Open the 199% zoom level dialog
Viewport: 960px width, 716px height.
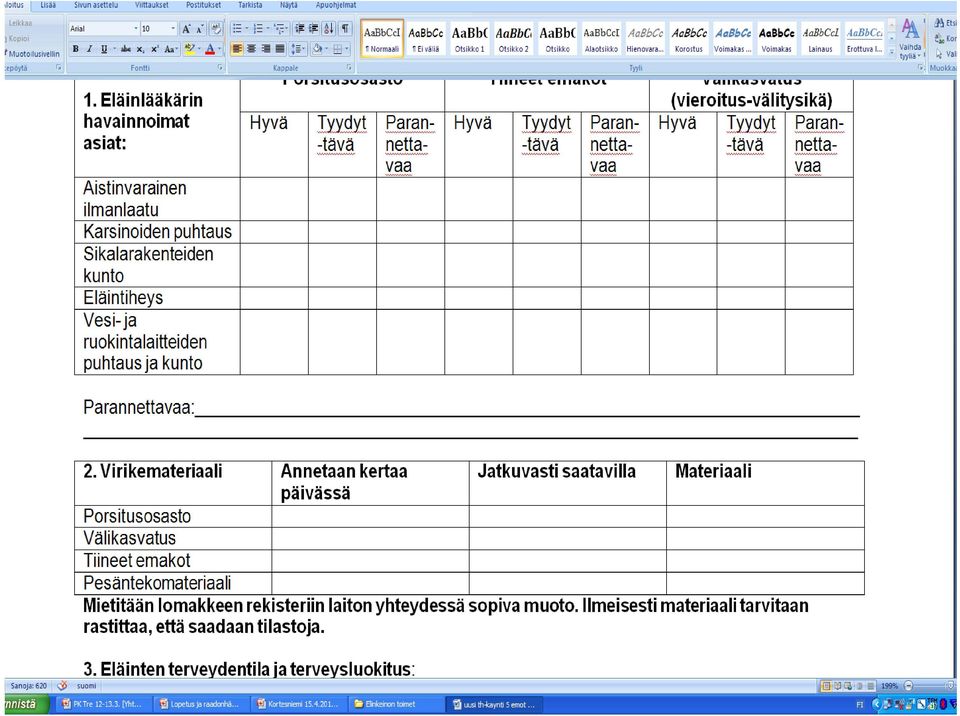(x=890, y=686)
